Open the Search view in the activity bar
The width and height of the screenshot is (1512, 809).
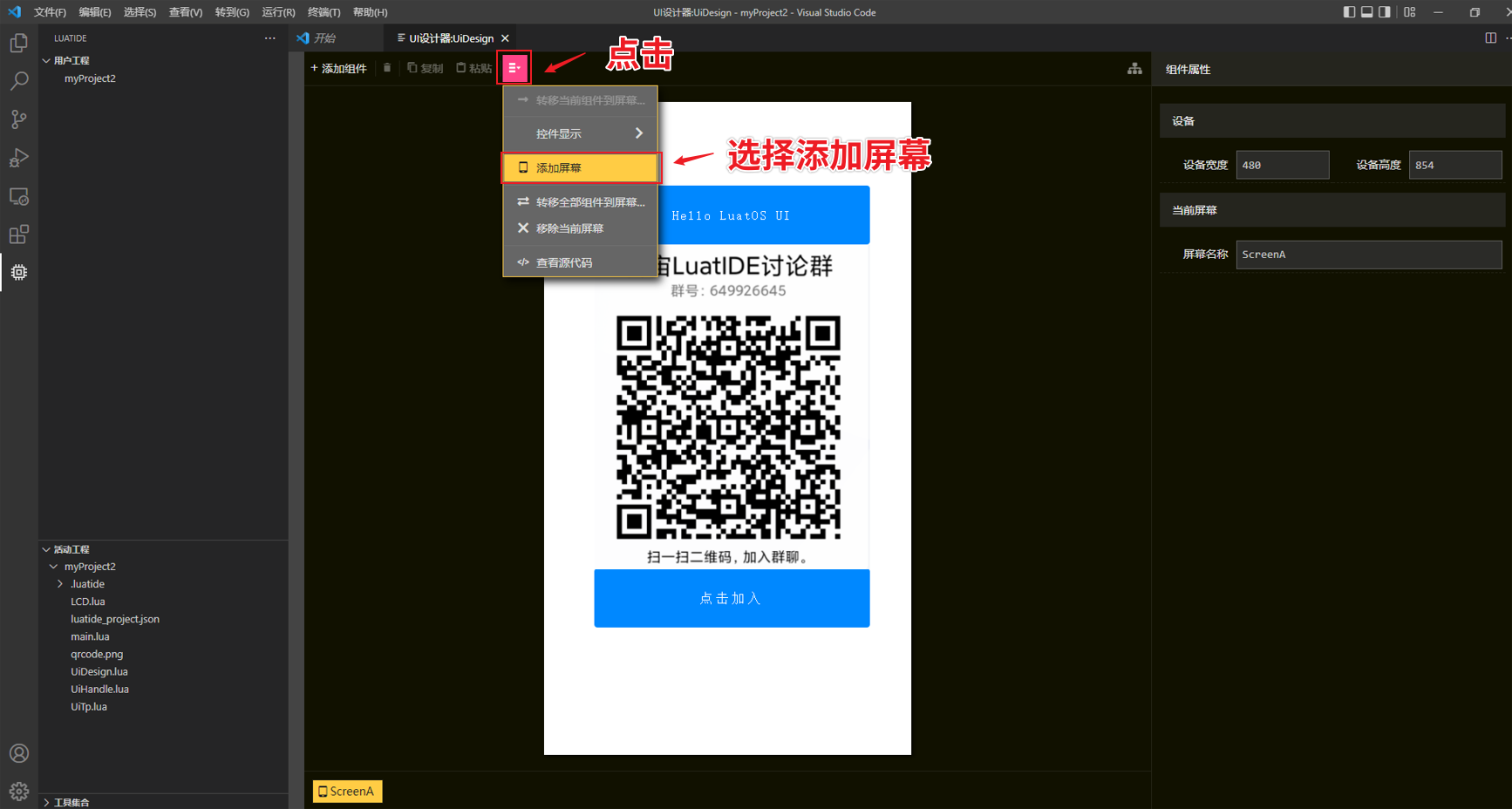coord(18,80)
